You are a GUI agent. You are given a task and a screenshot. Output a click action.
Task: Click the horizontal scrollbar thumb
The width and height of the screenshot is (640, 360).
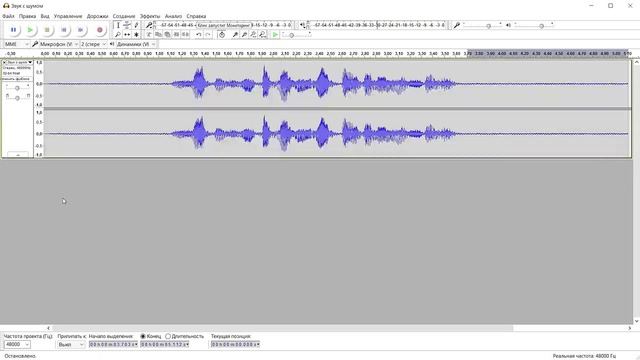[x=282, y=328]
